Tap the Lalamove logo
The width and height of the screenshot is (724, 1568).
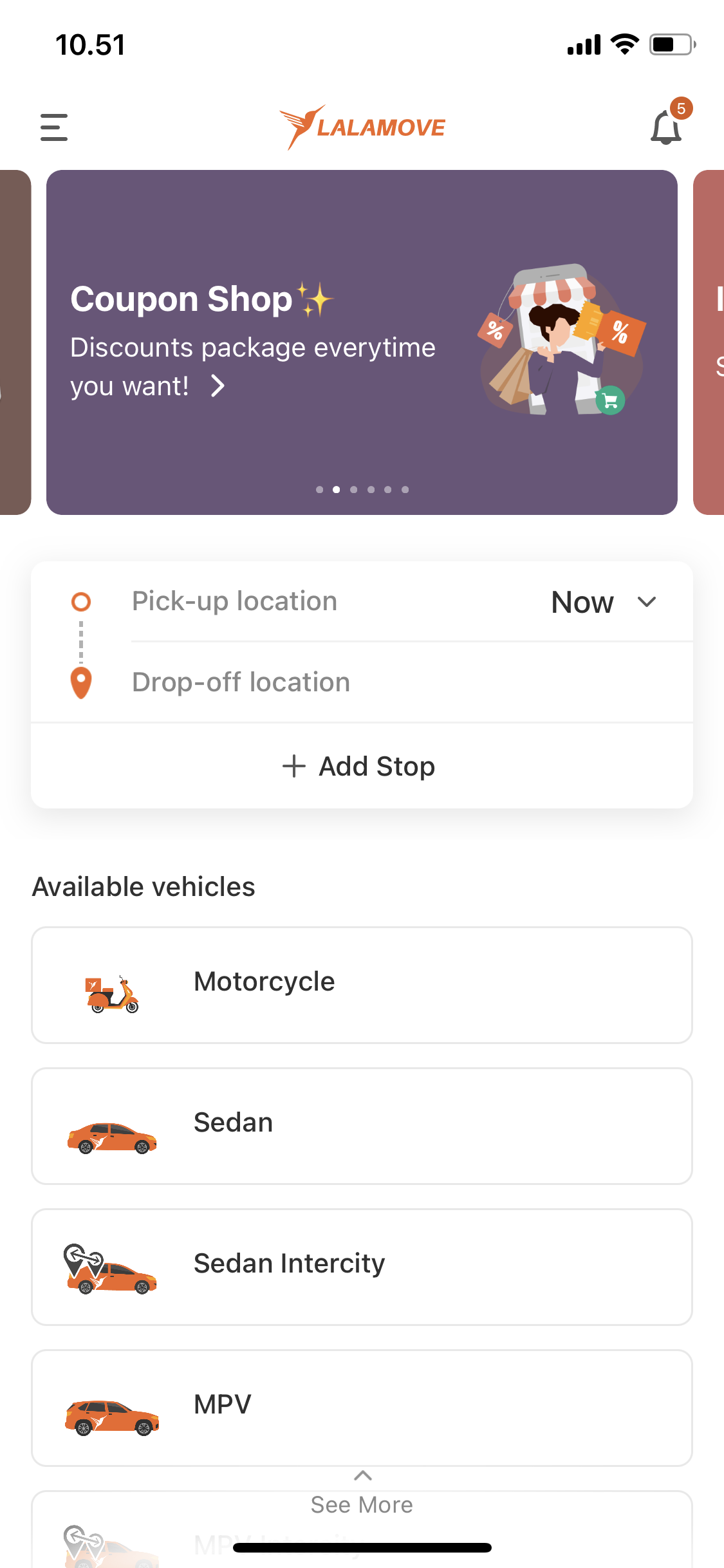click(362, 127)
